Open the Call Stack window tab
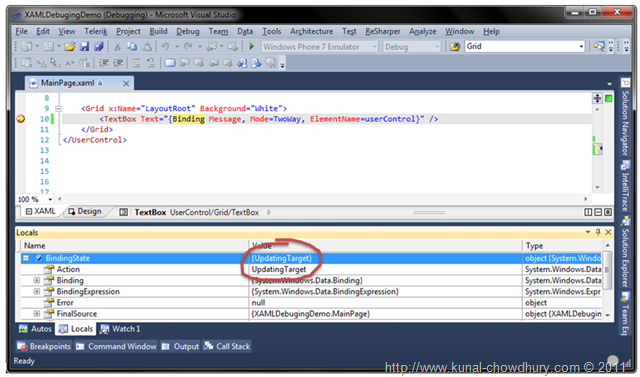Image resolution: width=640 pixels, height=377 pixels. 227,346
